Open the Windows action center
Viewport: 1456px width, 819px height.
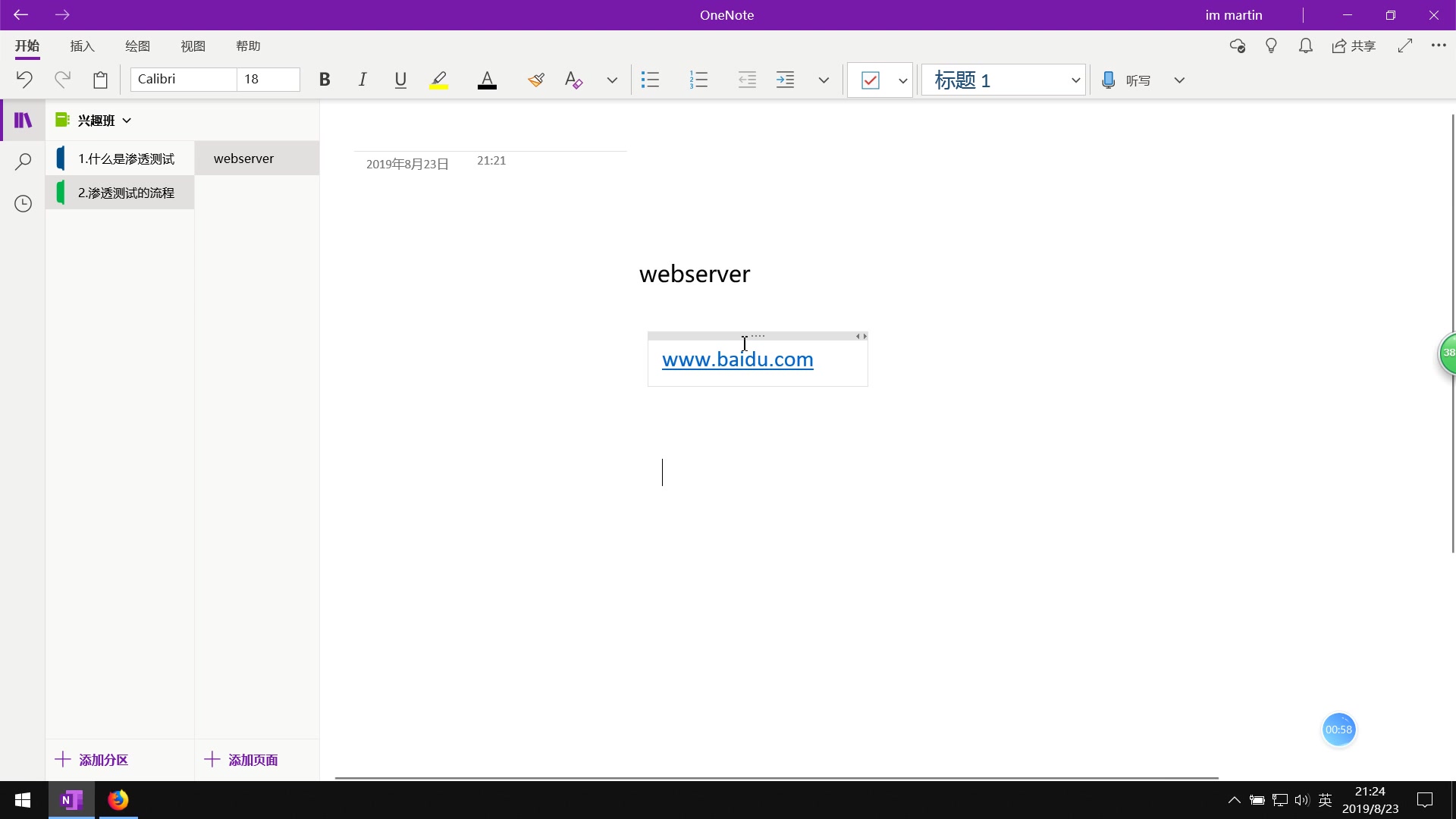coord(1425,800)
